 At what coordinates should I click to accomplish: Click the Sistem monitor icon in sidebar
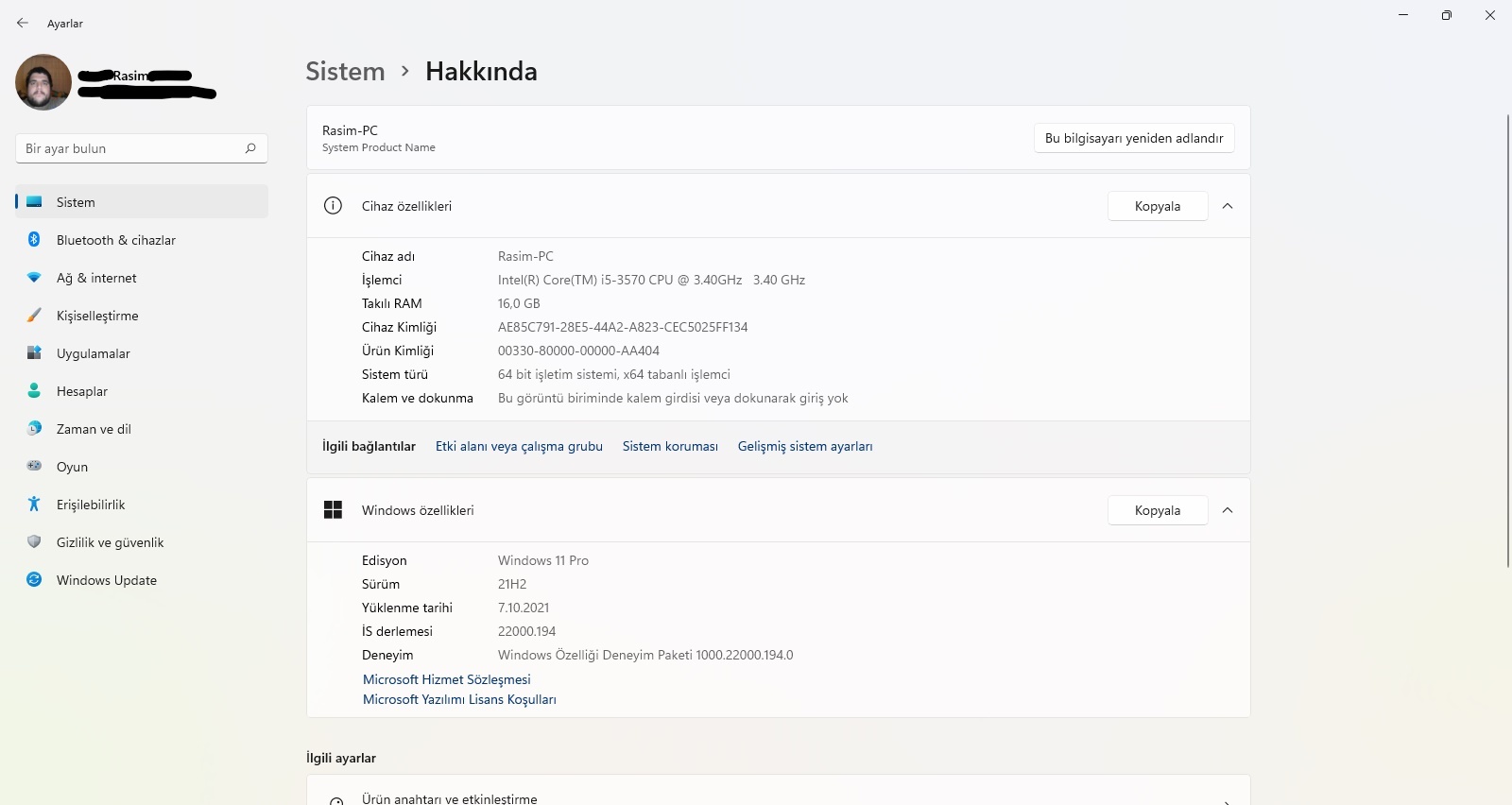(x=34, y=202)
